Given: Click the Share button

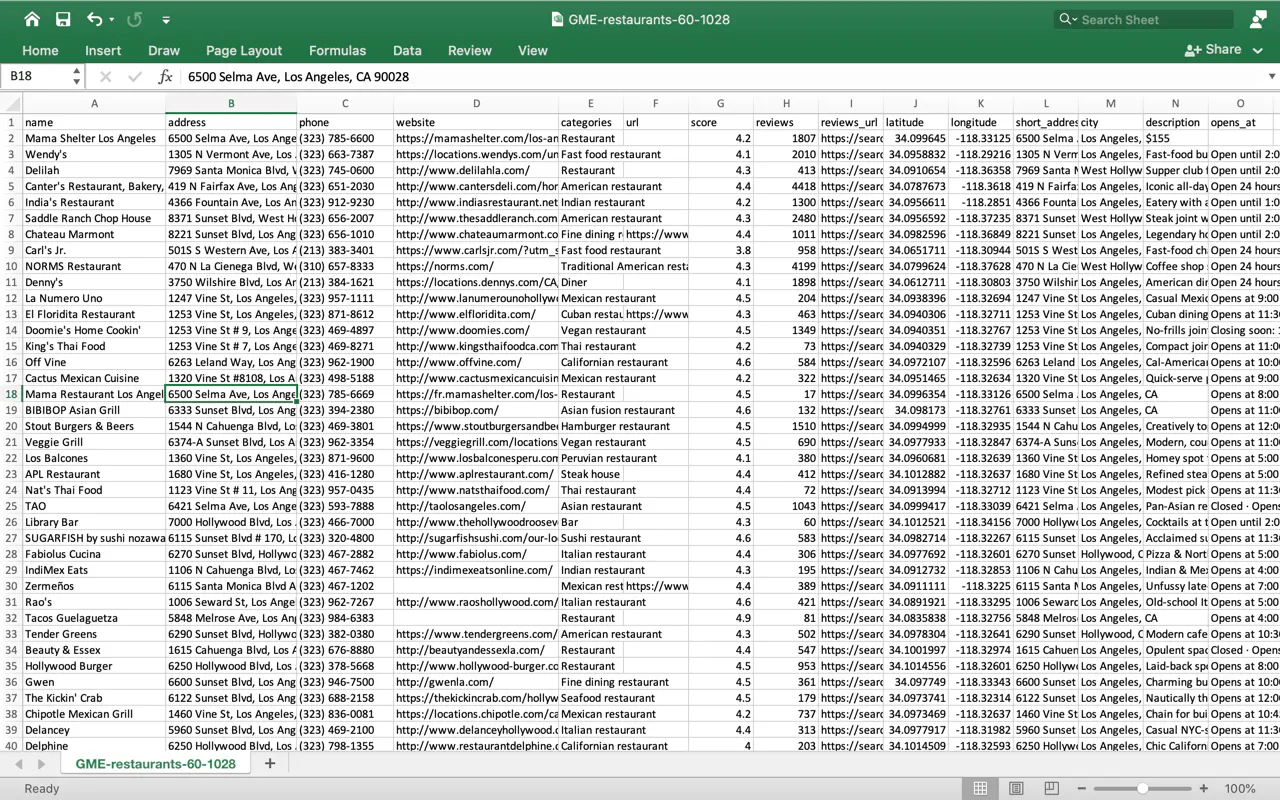Looking at the screenshot, I should coord(1212,50).
